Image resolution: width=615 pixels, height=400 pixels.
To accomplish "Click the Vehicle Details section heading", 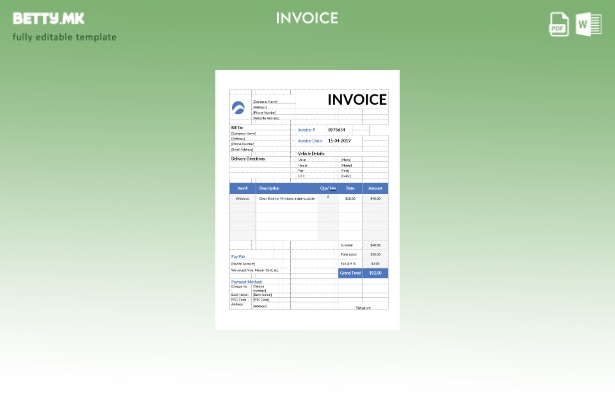I will pos(311,153).
